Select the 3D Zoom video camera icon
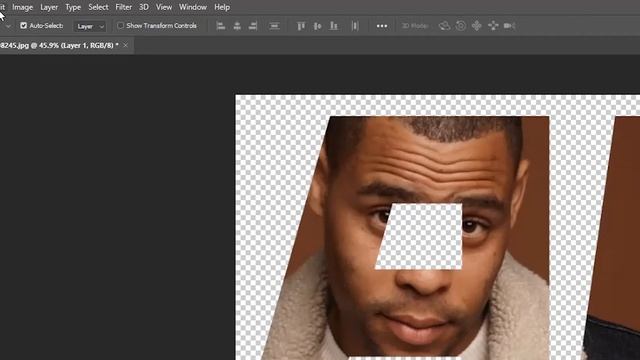This screenshot has width=640, height=360. coord(509,26)
